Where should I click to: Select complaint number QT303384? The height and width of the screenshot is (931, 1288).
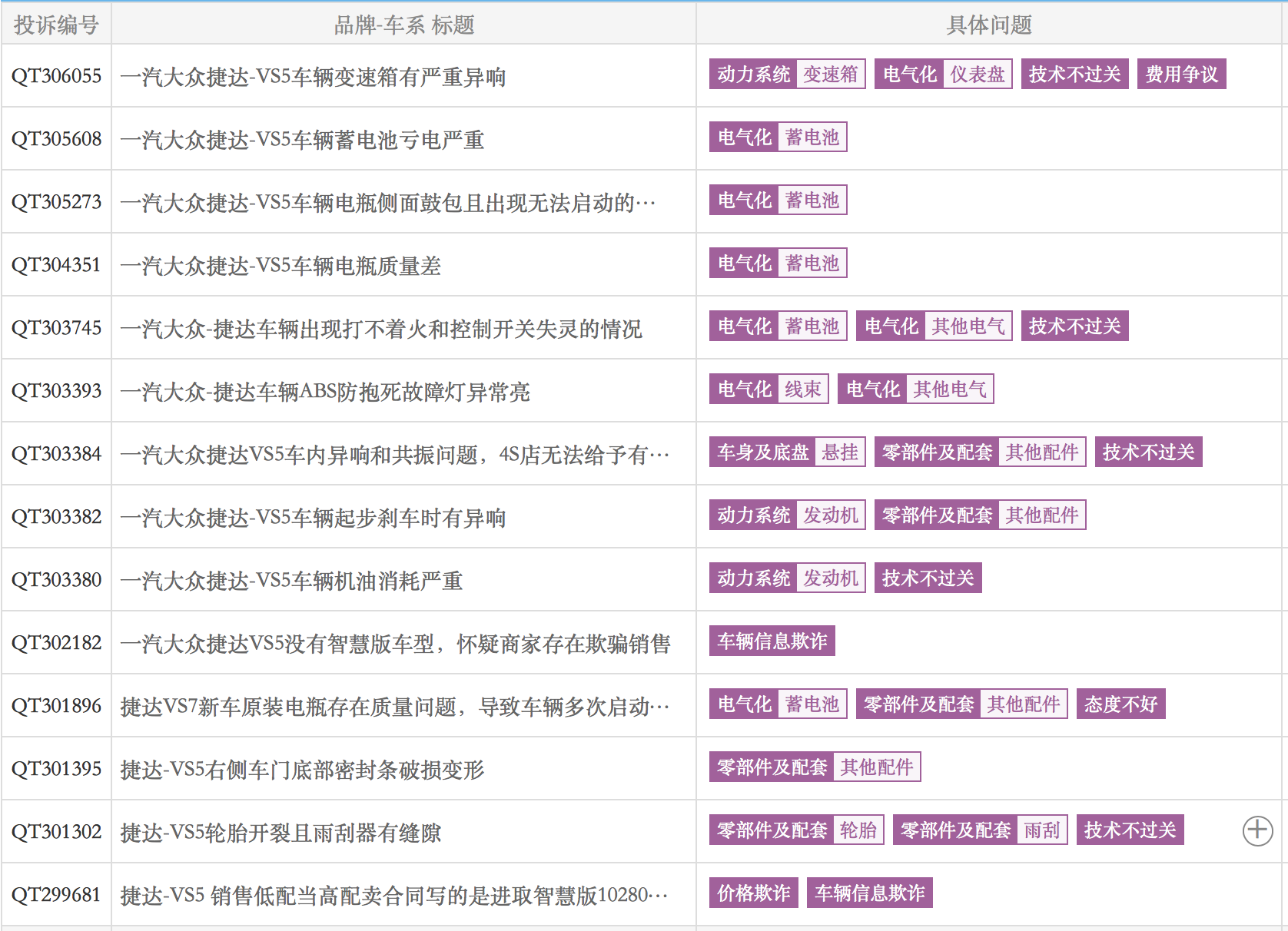(x=56, y=454)
